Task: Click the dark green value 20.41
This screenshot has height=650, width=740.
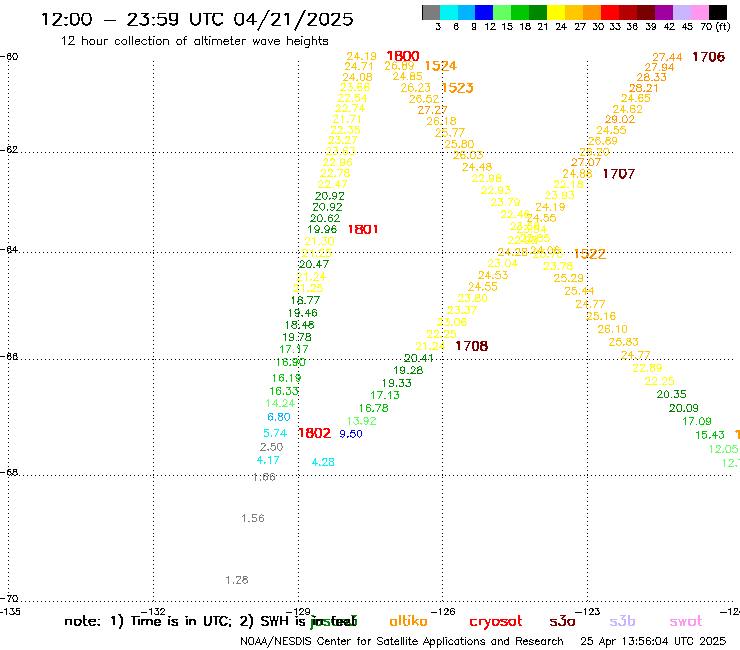Action: [x=419, y=358]
